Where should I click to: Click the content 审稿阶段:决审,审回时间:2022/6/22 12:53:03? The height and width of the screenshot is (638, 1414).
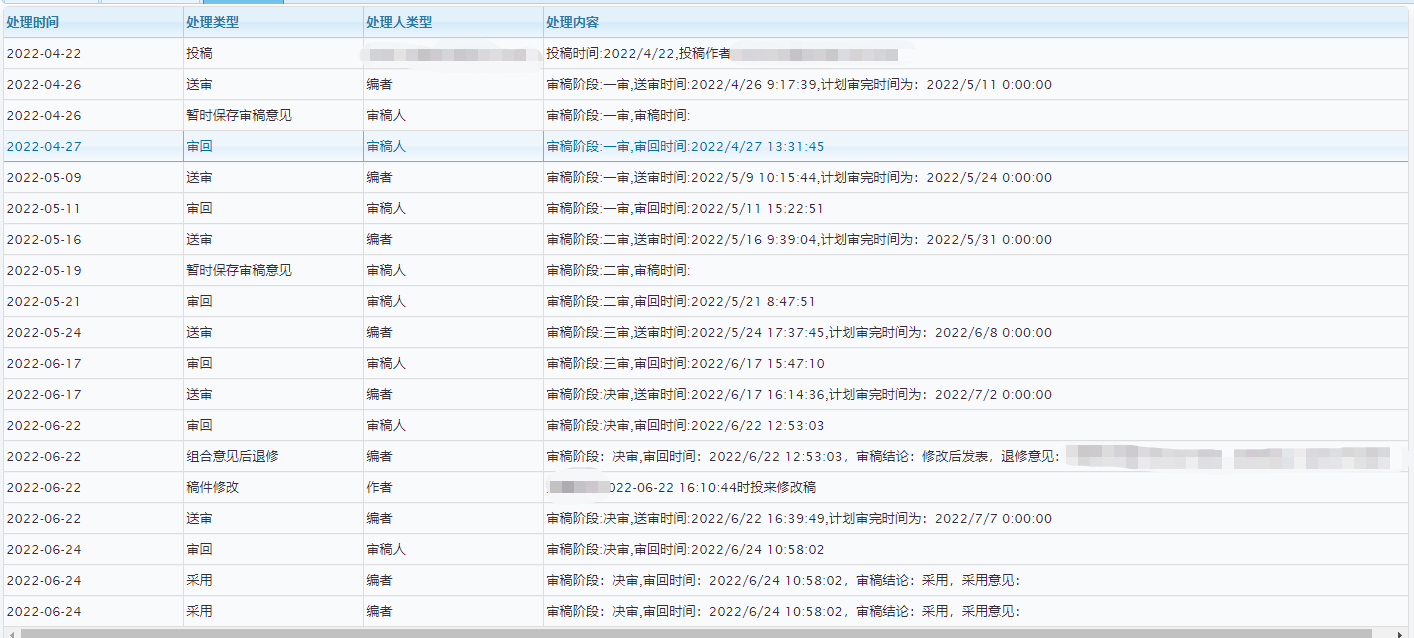click(685, 426)
